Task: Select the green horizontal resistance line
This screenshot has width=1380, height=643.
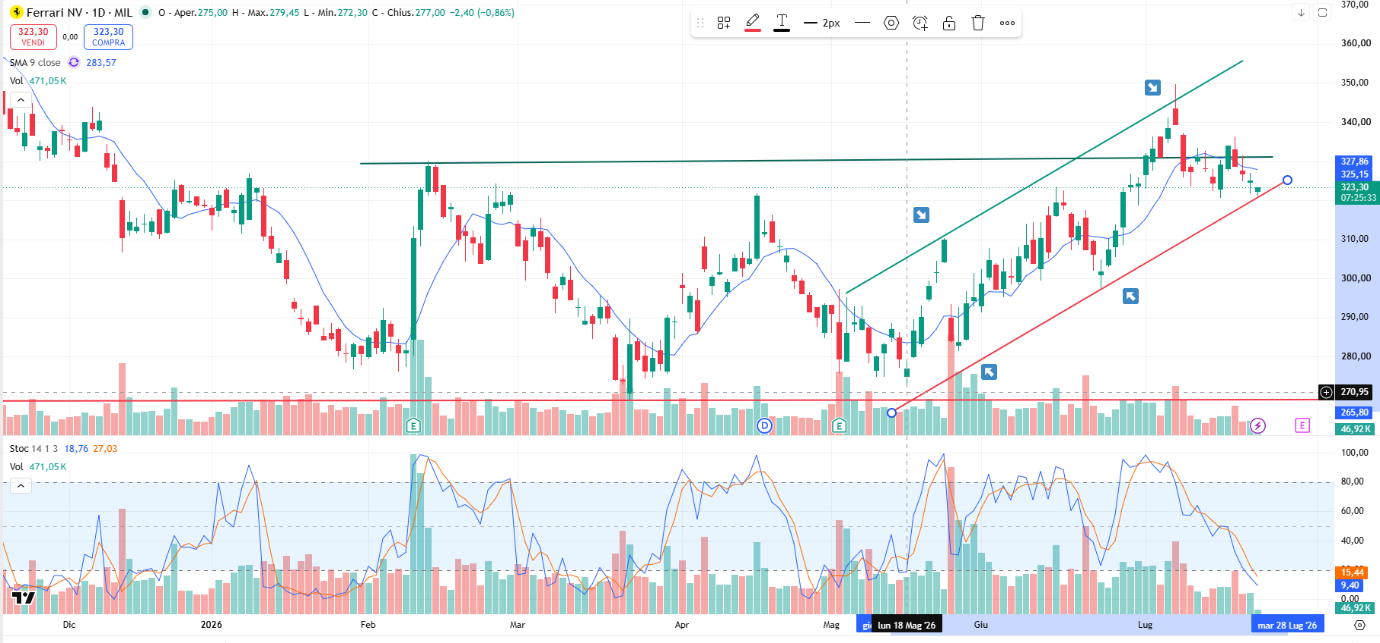Action: (816, 160)
